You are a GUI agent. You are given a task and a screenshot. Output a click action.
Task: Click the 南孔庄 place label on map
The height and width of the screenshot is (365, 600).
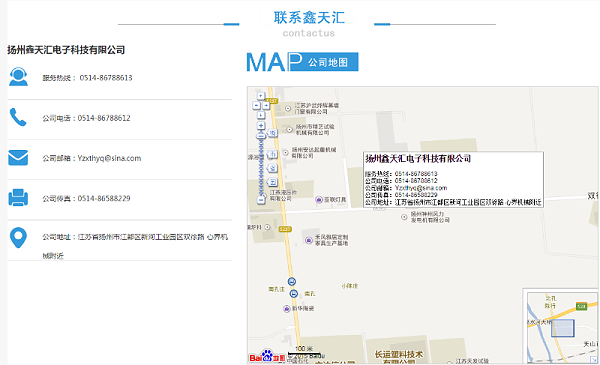[276, 289]
